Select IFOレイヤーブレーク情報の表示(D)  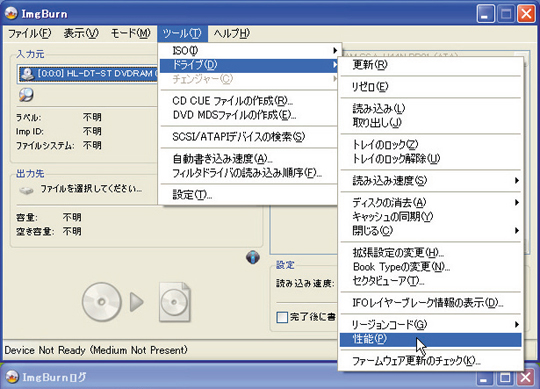[430, 303]
